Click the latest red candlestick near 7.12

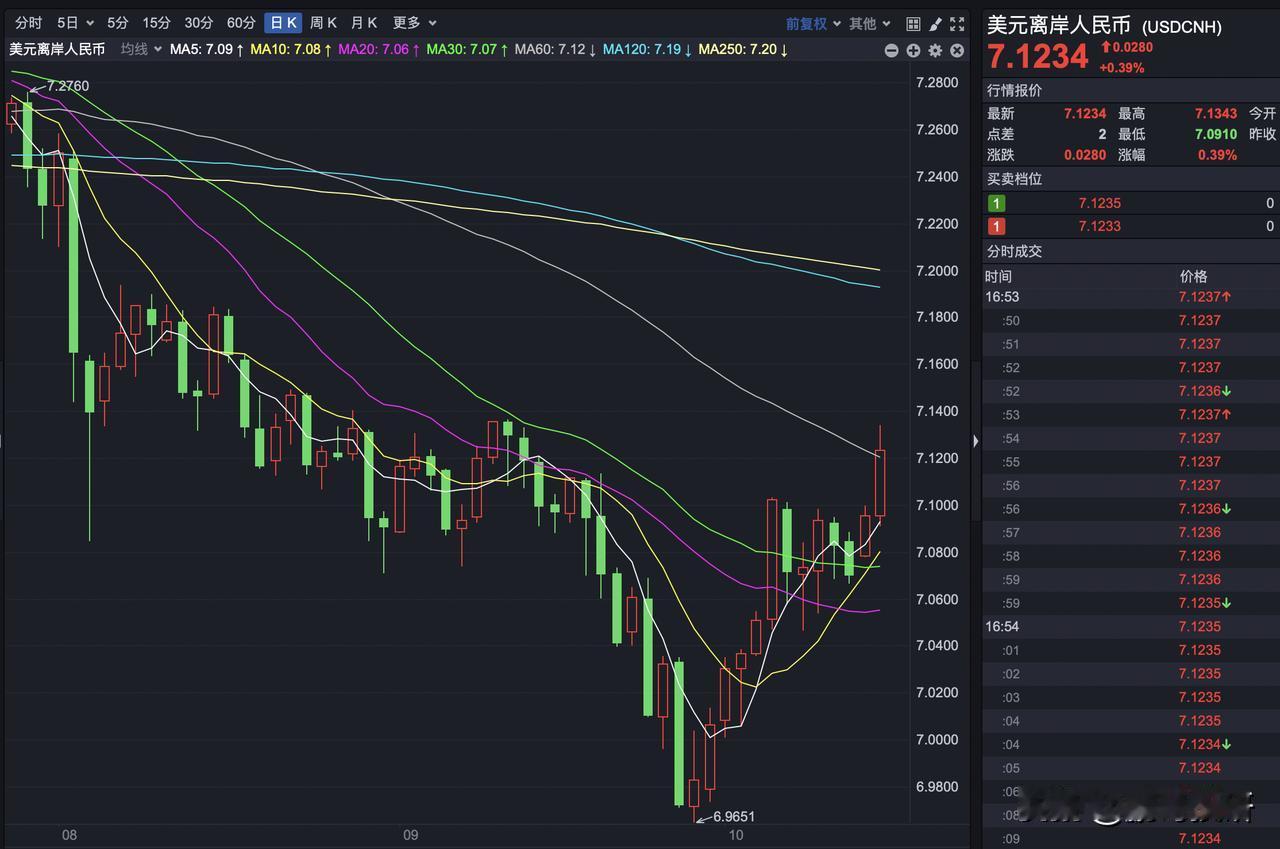(880, 482)
